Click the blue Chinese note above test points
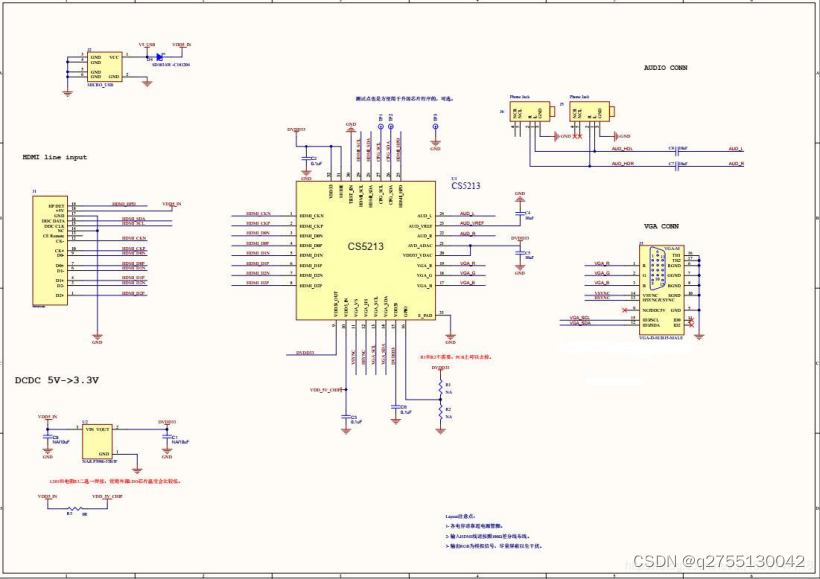820x579 pixels. tap(404, 98)
